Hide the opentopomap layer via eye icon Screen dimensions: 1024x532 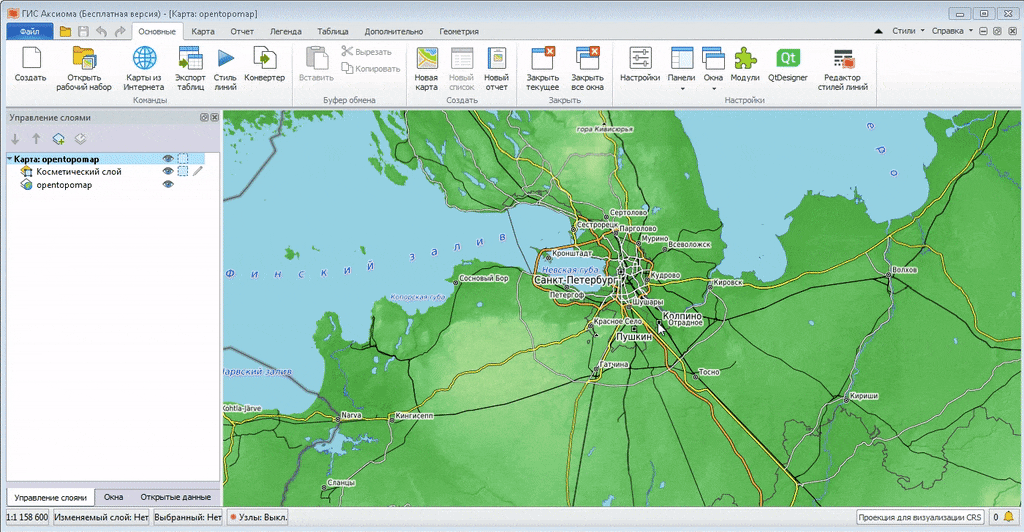pos(168,185)
